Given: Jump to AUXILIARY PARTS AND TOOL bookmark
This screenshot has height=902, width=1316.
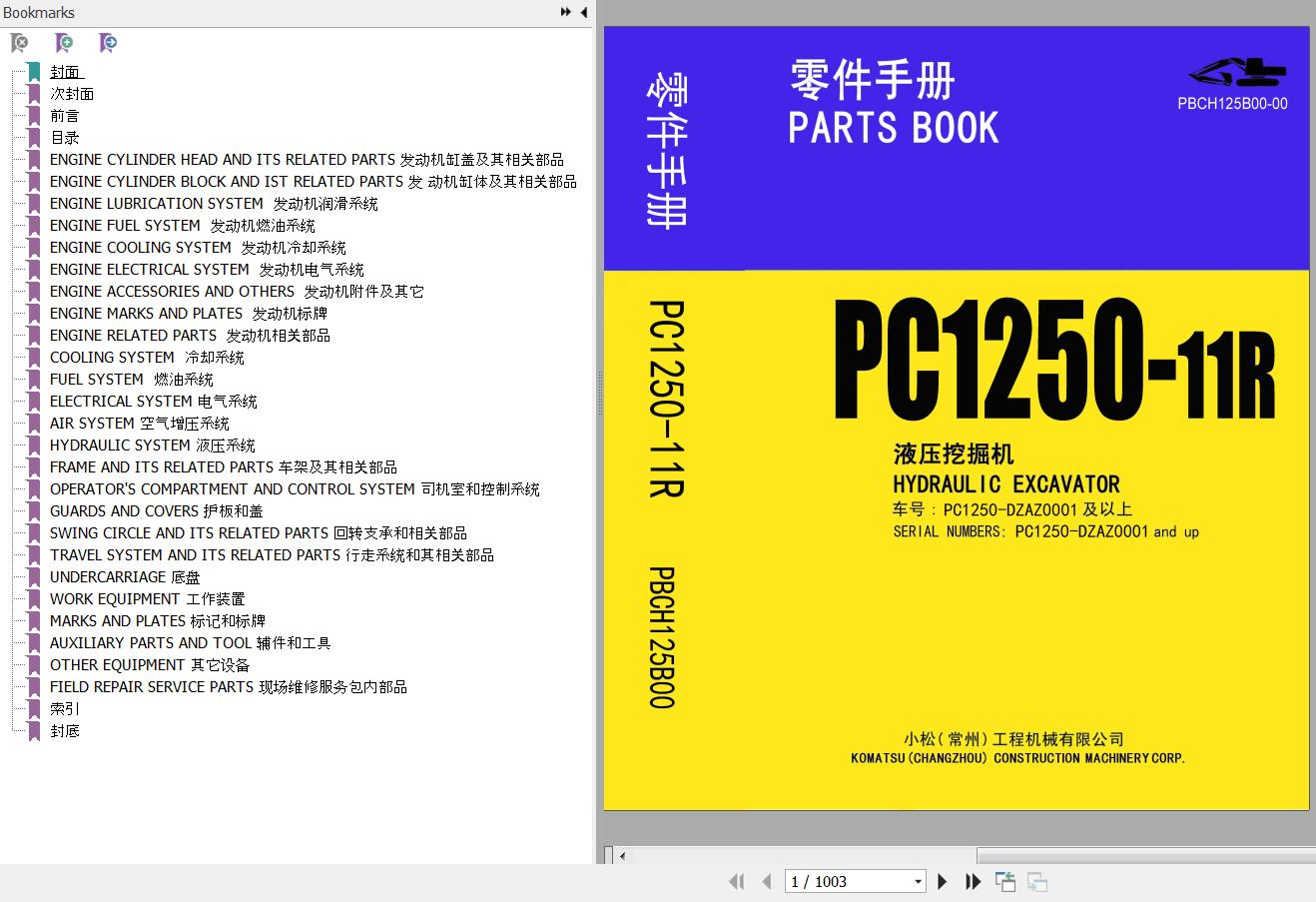Looking at the screenshot, I should 191,643.
